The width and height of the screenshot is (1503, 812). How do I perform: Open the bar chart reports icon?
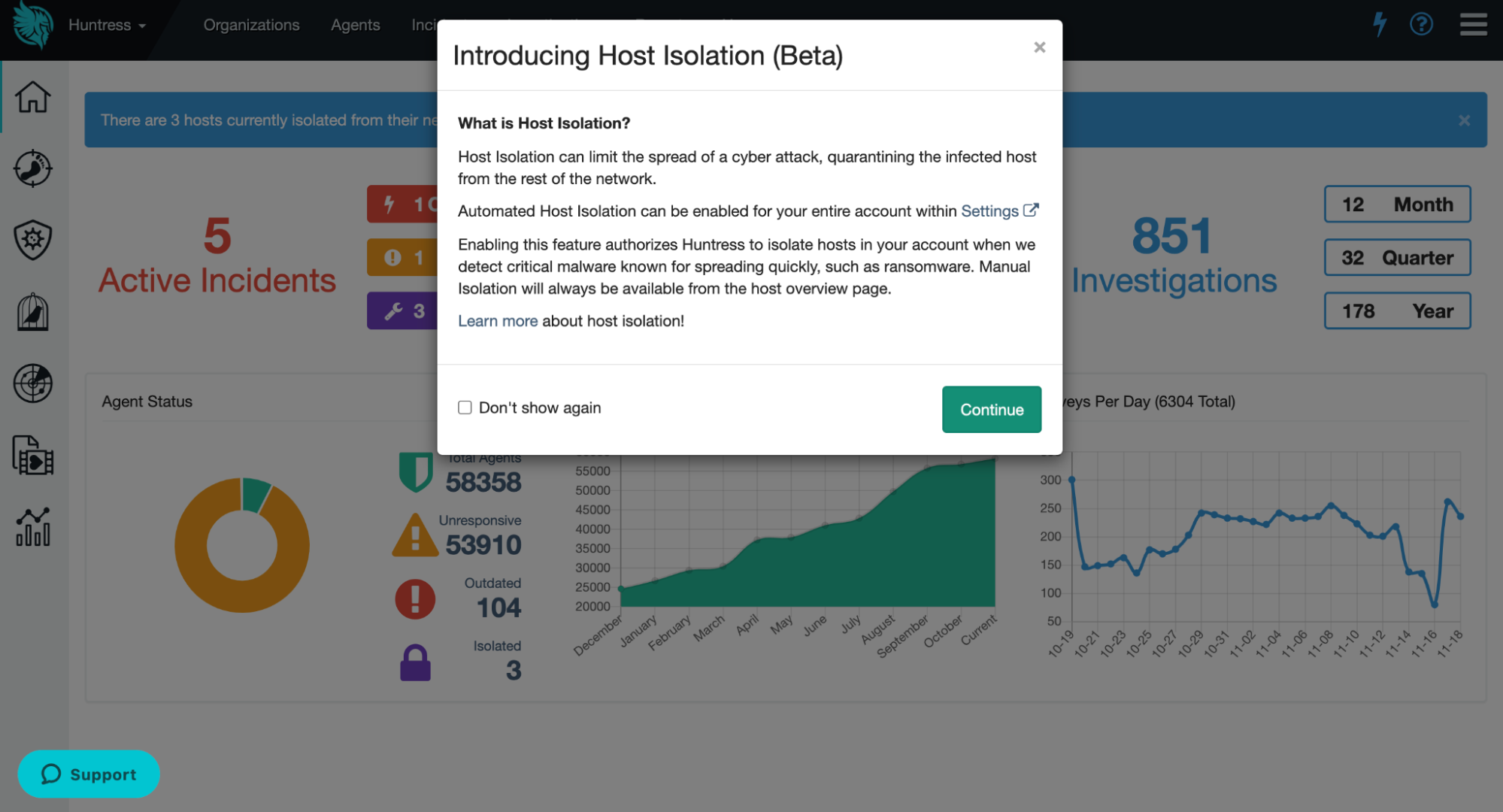point(33,526)
